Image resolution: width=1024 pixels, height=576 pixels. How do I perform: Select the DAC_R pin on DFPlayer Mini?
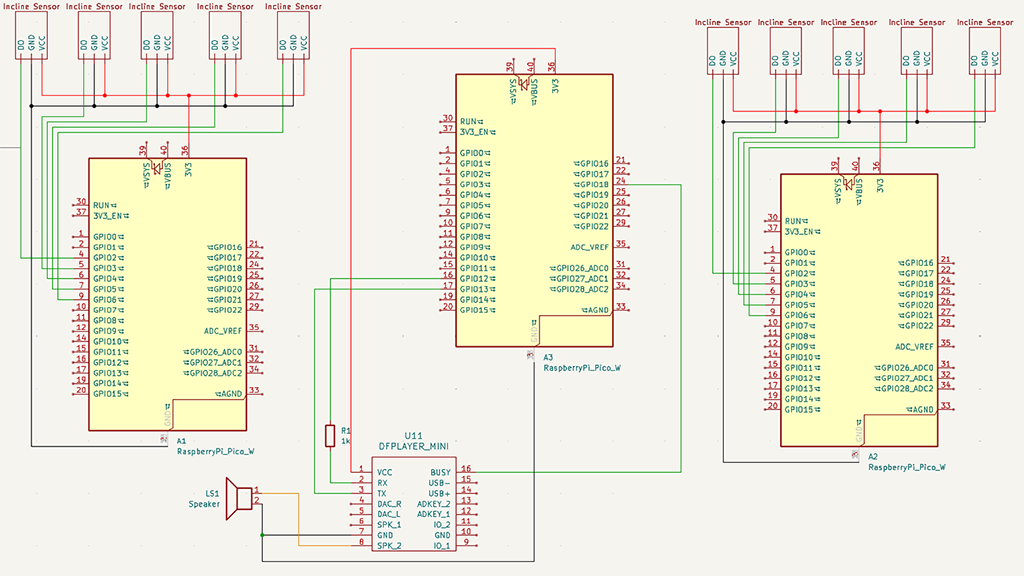tap(389, 504)
